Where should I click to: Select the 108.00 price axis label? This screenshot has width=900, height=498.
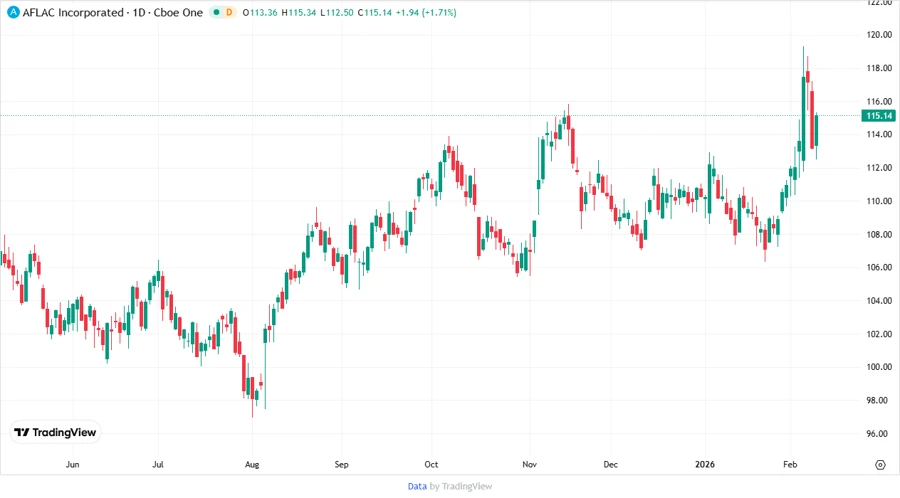879,234
